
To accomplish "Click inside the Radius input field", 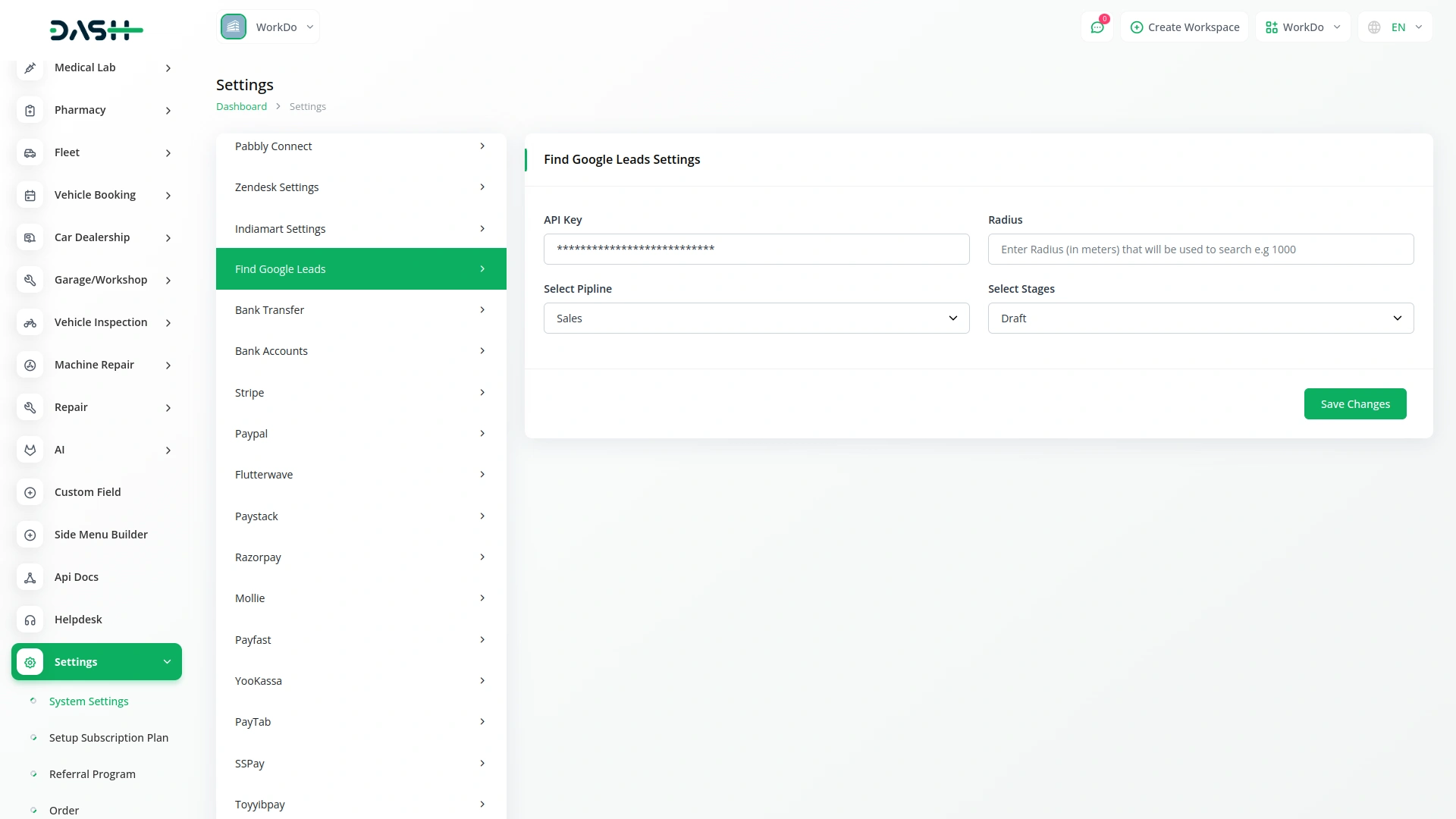I will click(1200, 249).
